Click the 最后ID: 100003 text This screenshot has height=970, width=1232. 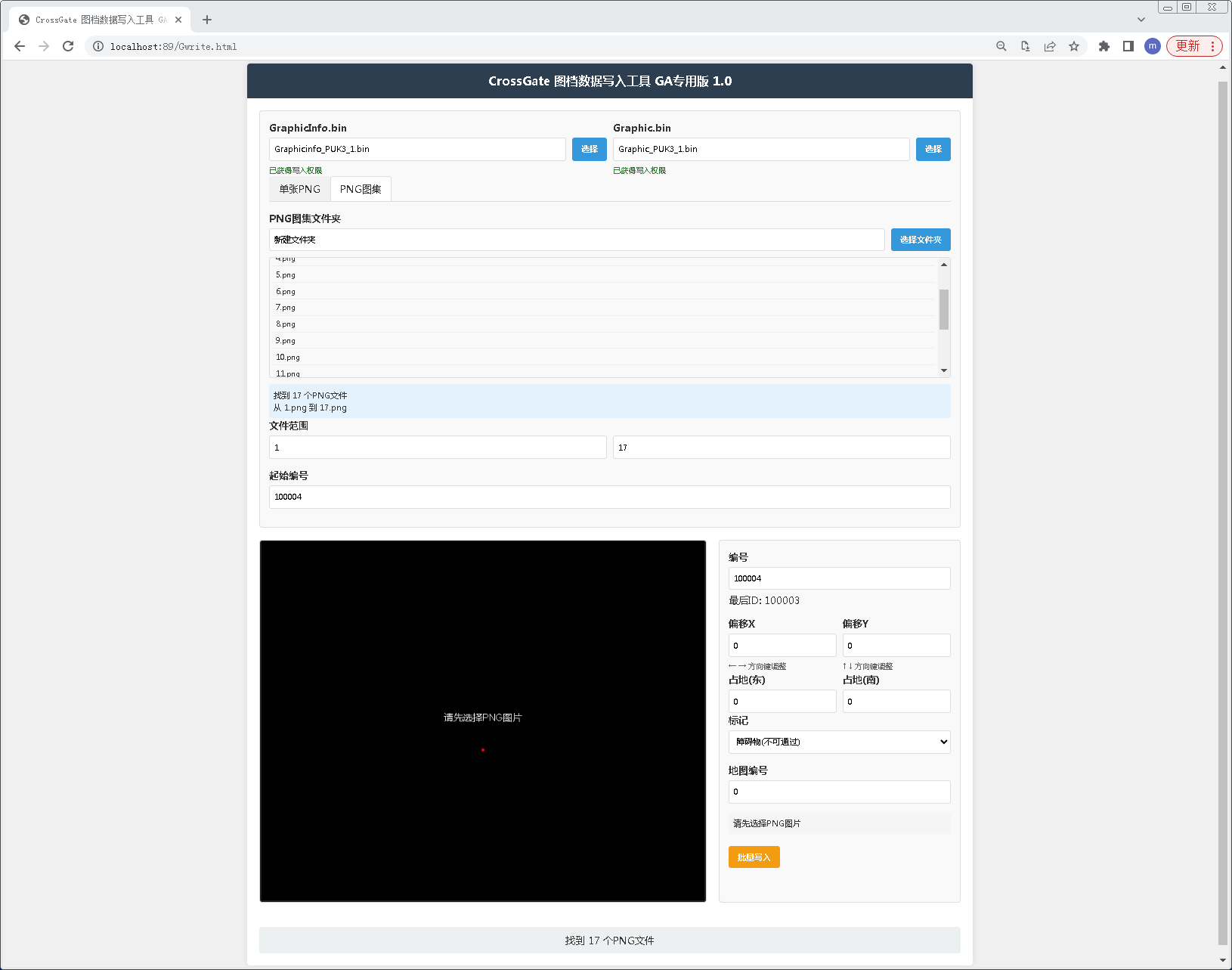pyautogui.click(x=764, y=600)
